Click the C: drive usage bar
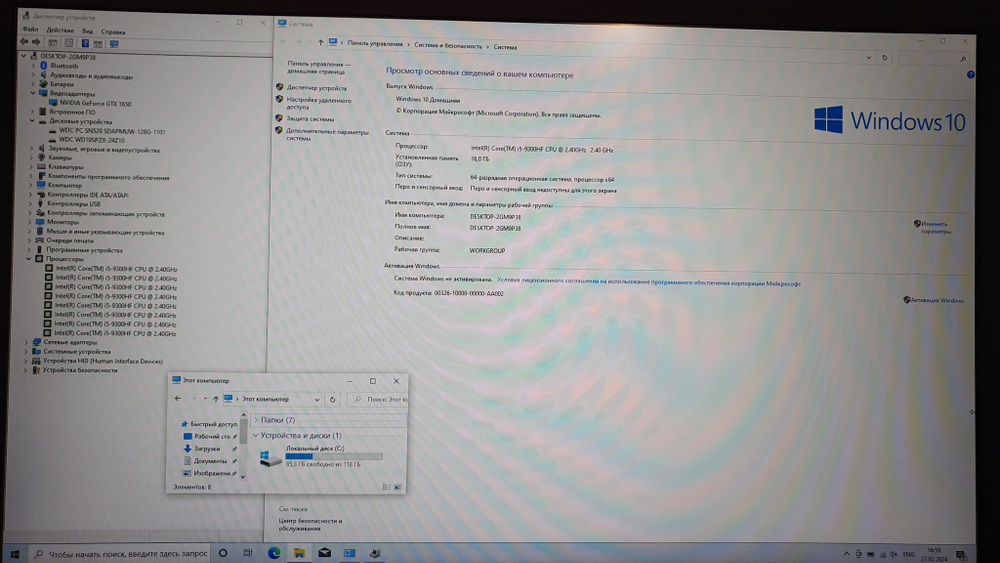Screen dimensions: 1000x563 [x=334, y=457]
